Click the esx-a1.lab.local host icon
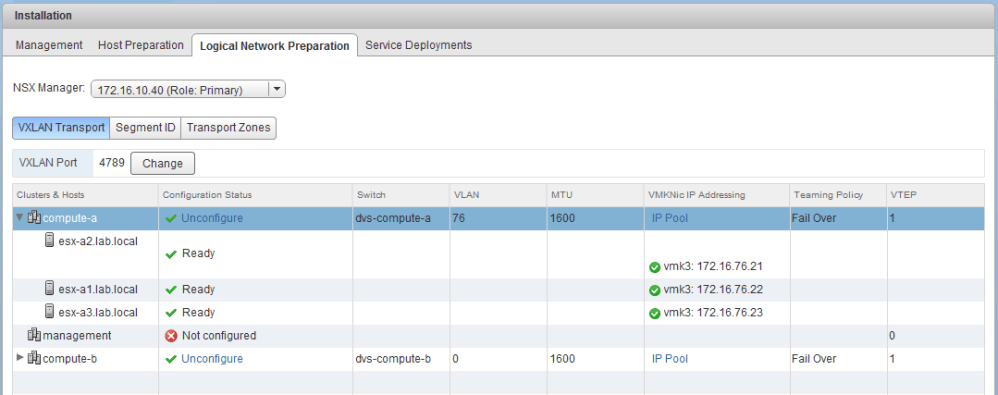Screen dimensions: 998x395 50,289
